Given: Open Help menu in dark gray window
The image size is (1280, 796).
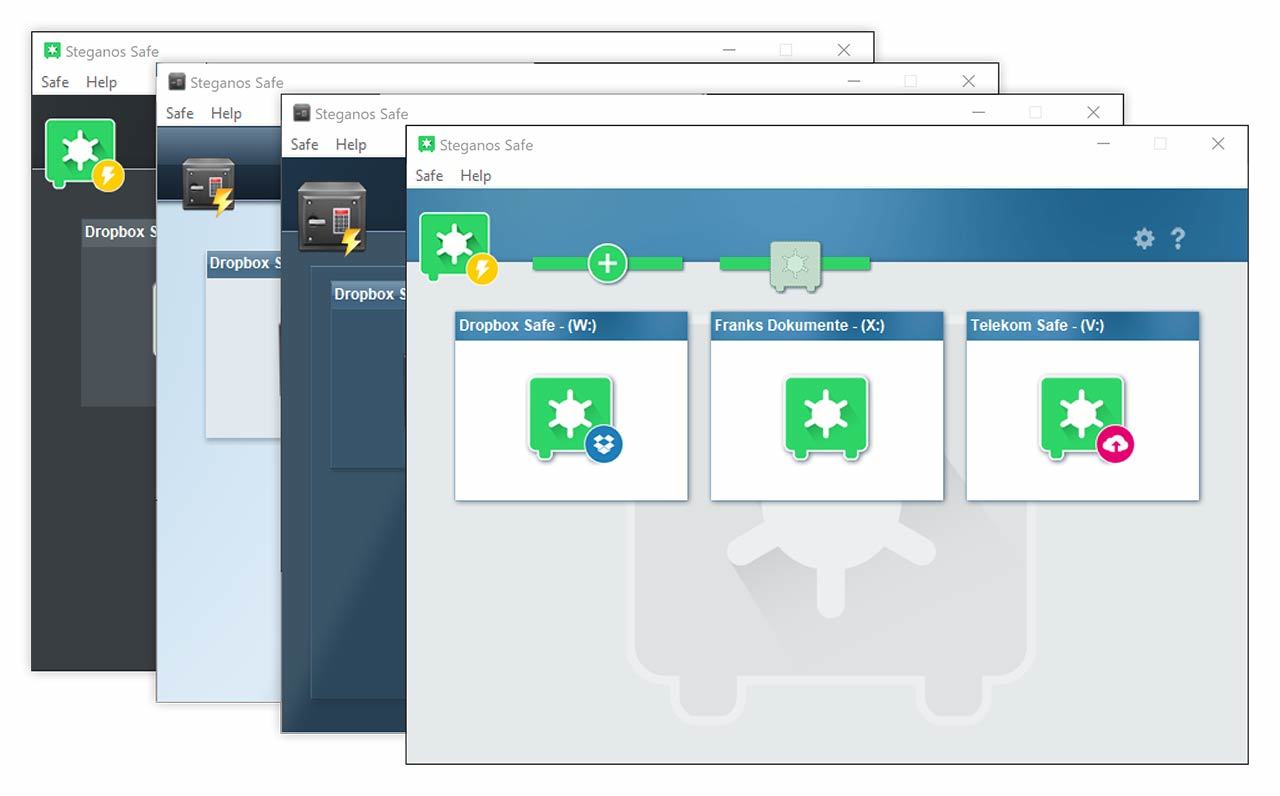Looking at the screenshot, I should 101,82.
